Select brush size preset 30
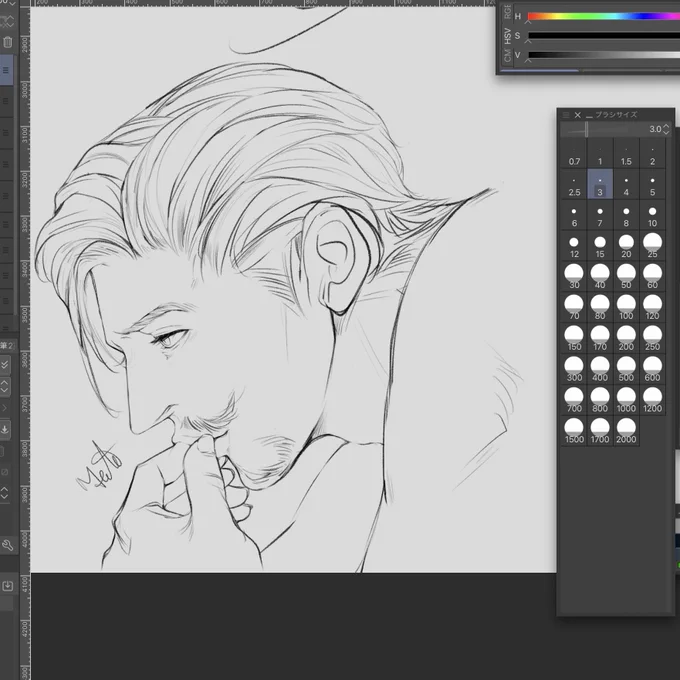680x680 pixels. [574, 277]
